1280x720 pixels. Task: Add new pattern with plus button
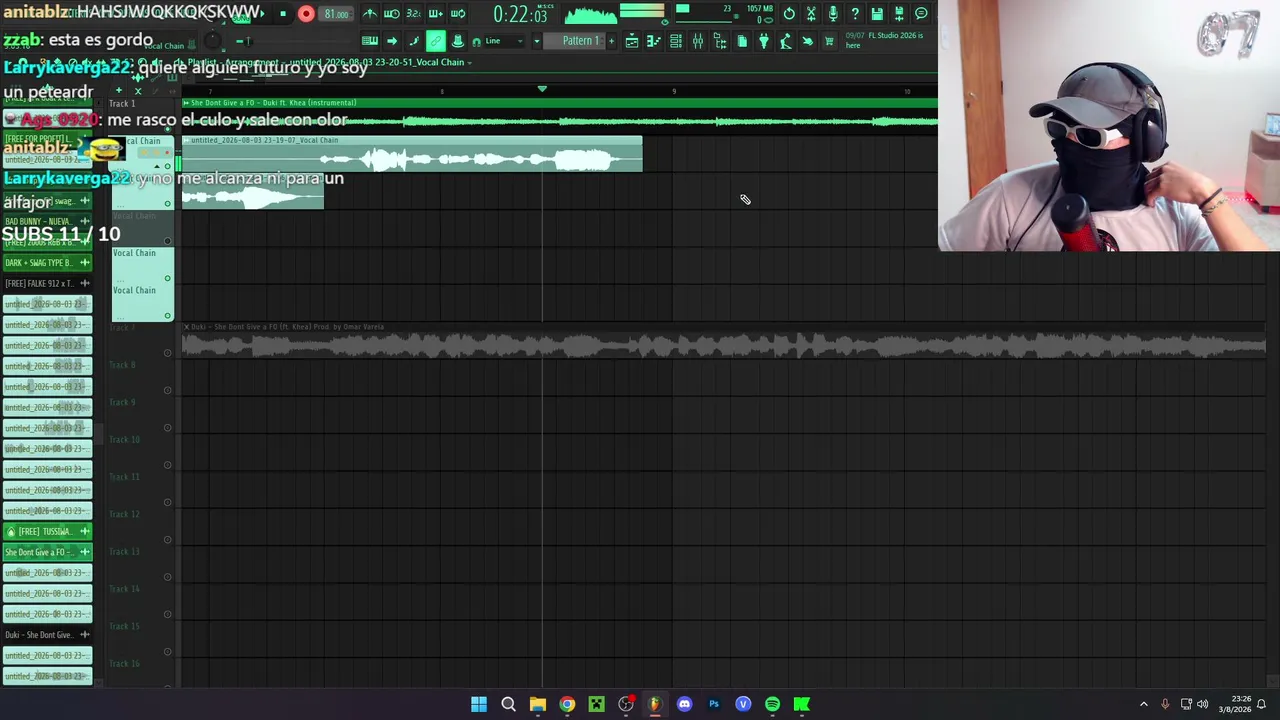[612, 41]
